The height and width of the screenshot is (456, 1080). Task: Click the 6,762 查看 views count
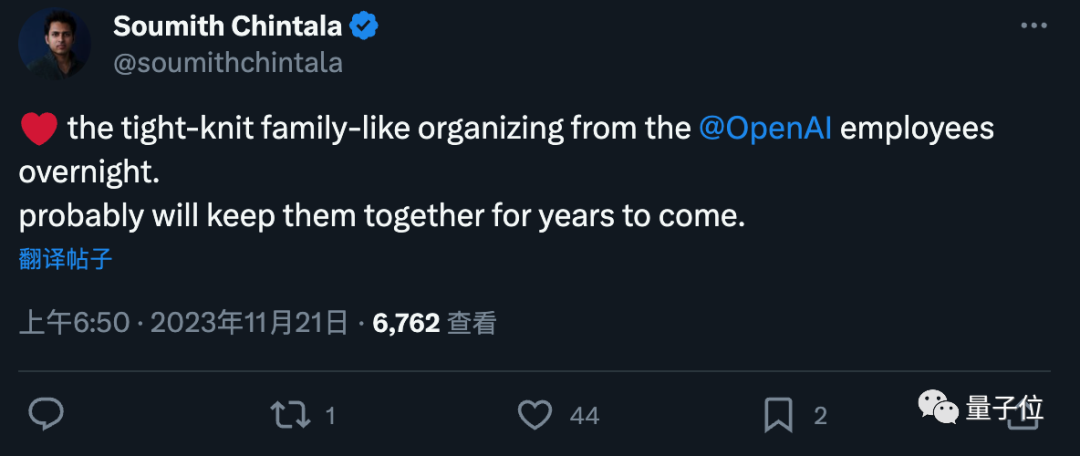[434, 322]
